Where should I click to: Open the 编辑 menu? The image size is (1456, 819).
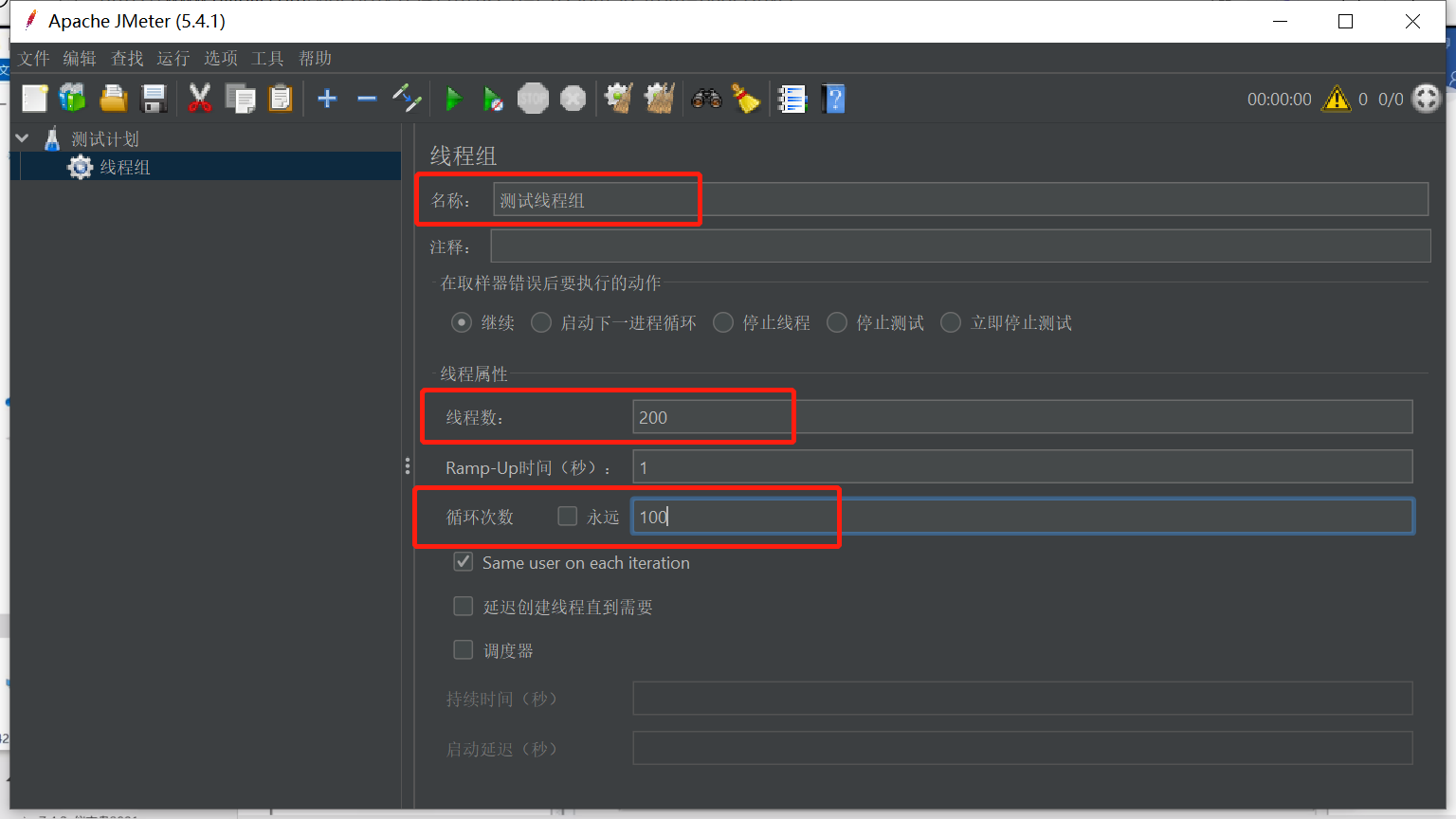click(x=80, y=59)
